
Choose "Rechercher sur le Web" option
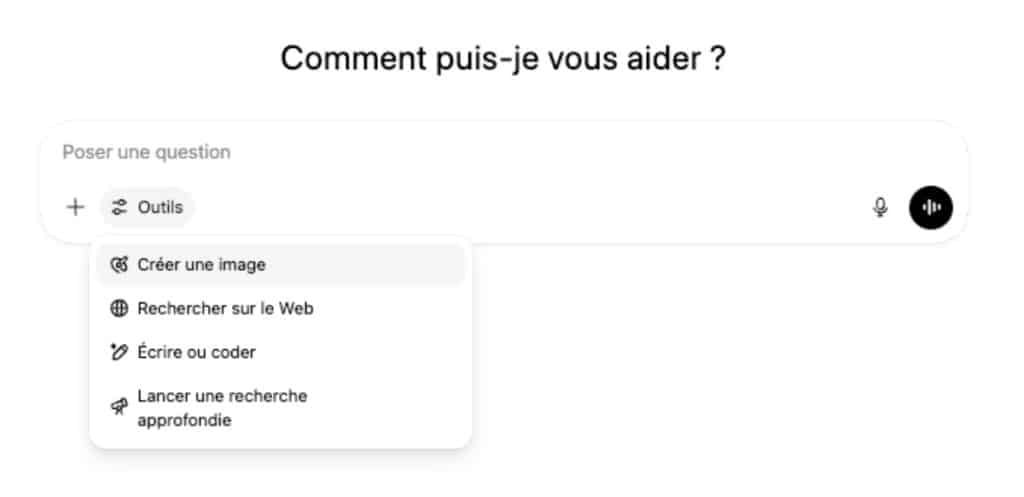click(x=281, y=308)
